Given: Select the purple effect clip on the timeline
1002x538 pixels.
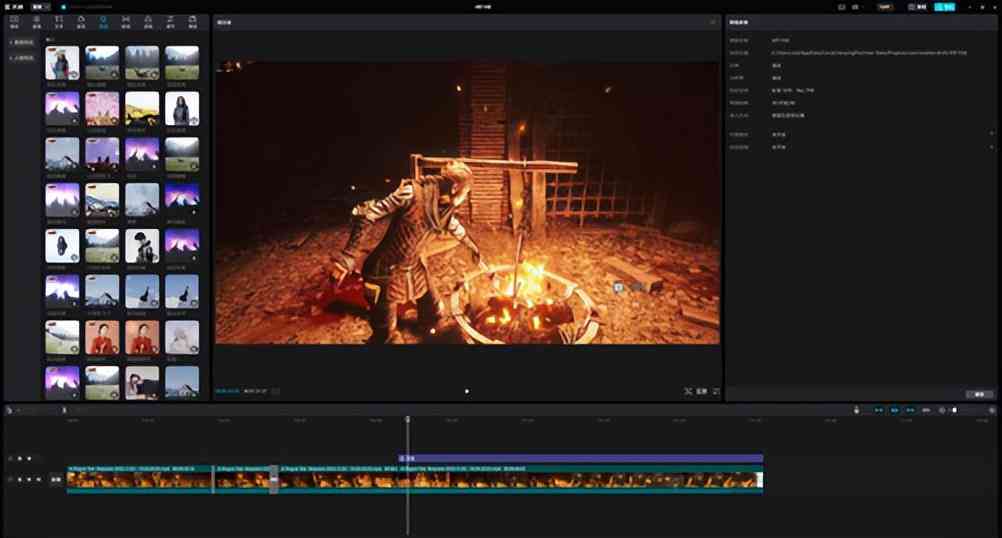Looking at the screenshot, I should (x=580, y=458).
